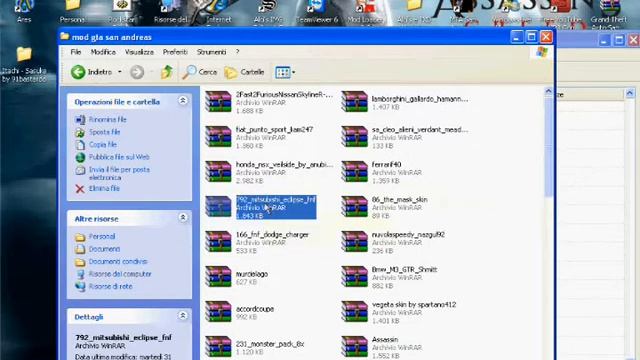640x360 pixels.
Task: Click file name text murcielago
Action: click(x=252, y=274)
